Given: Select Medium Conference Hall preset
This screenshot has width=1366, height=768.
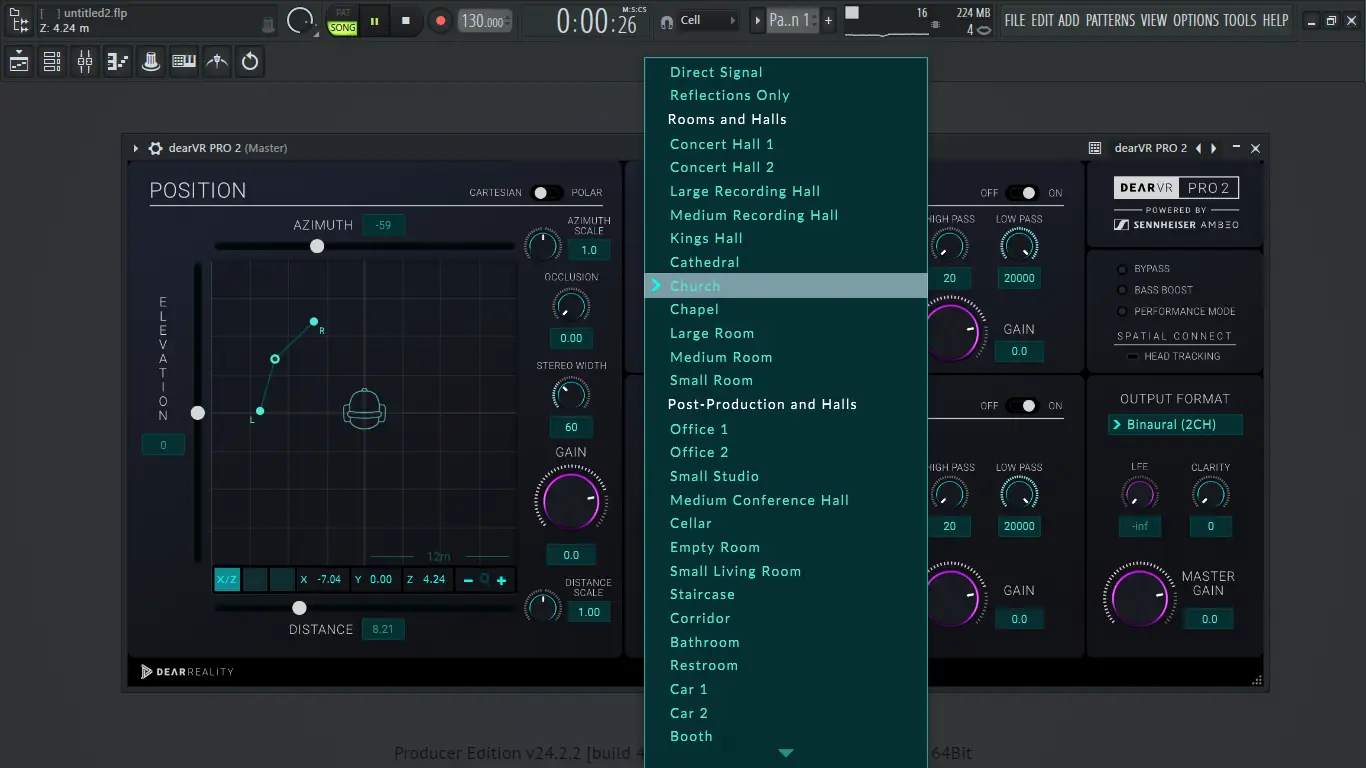Looking at the screenshot, I should tap(759, 500).
